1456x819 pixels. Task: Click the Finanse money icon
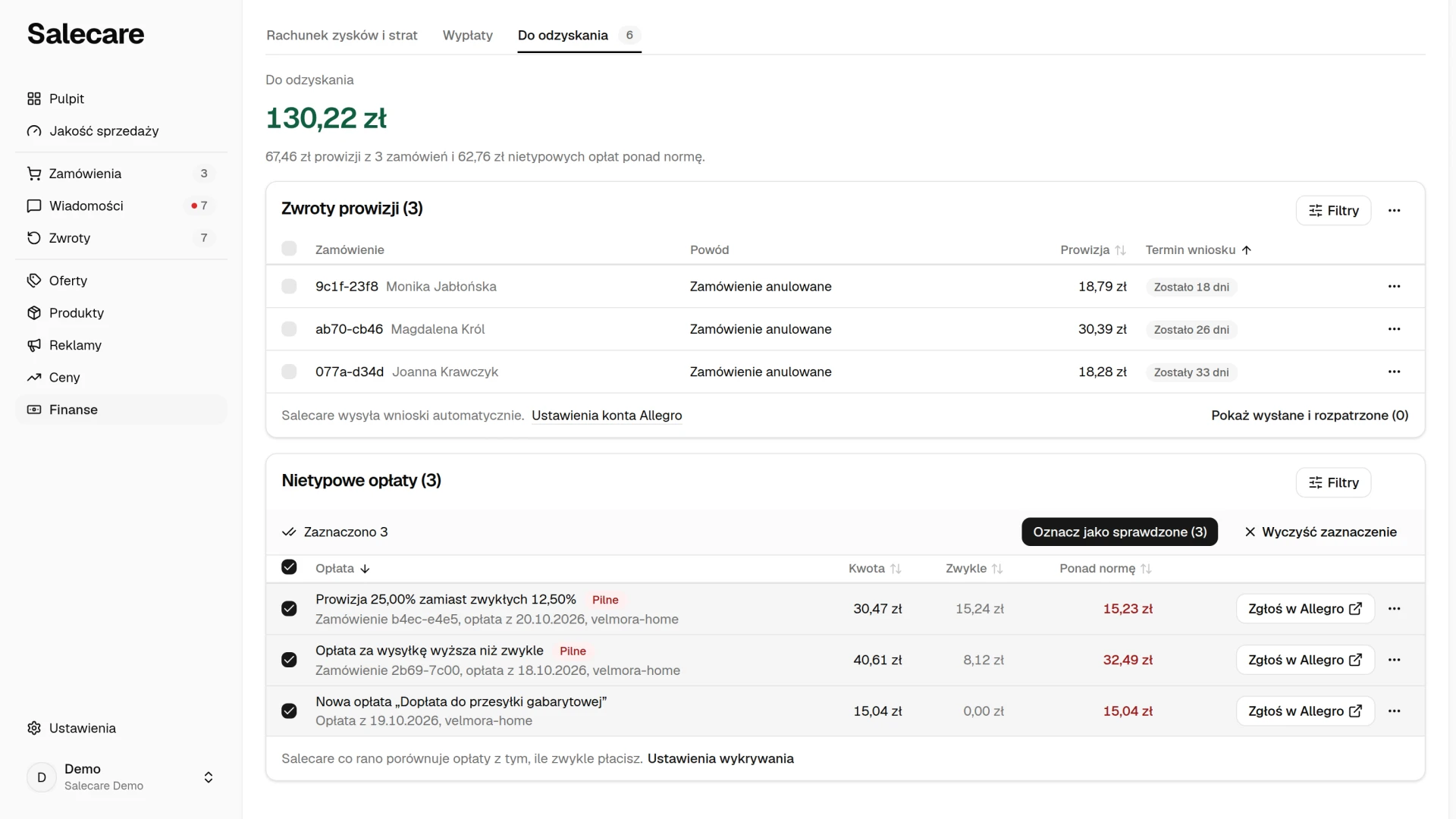(x=34, y=409)
